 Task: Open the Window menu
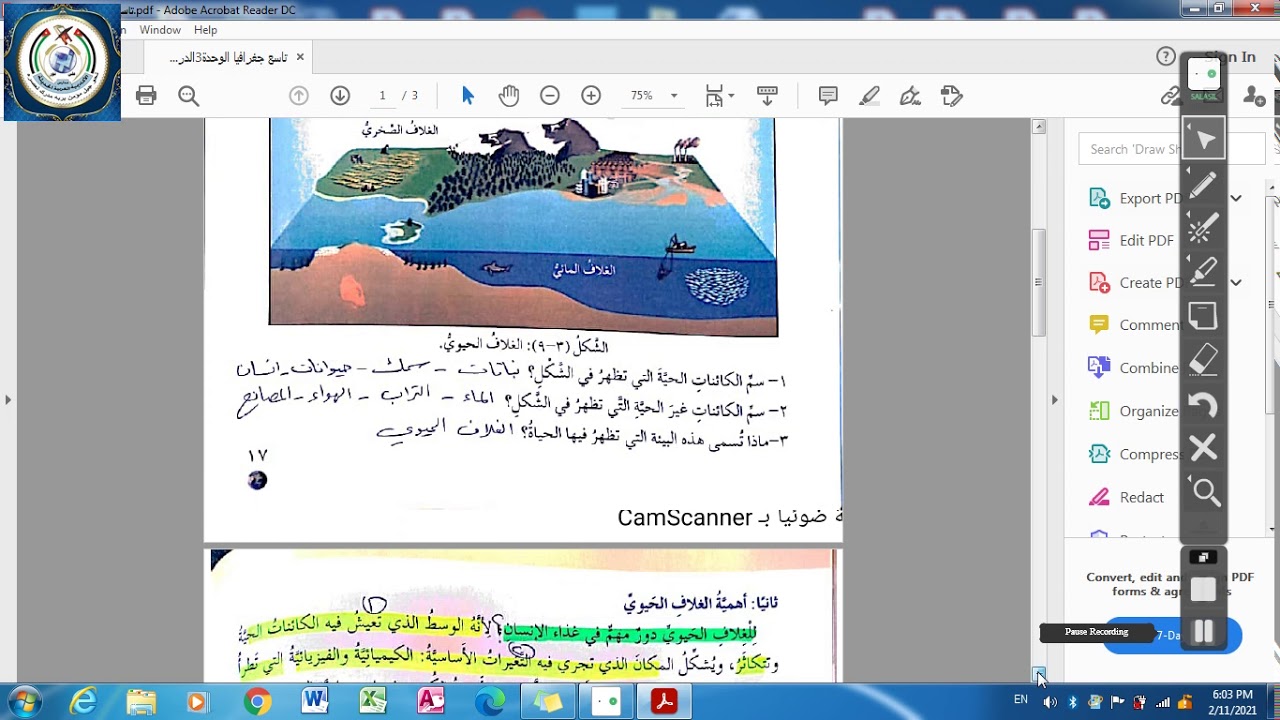point(160,30)
